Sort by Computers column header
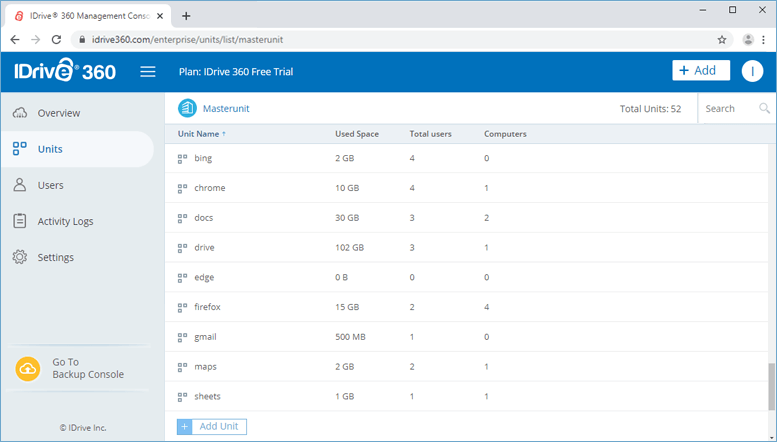777x442 pixels. (505, 134)
